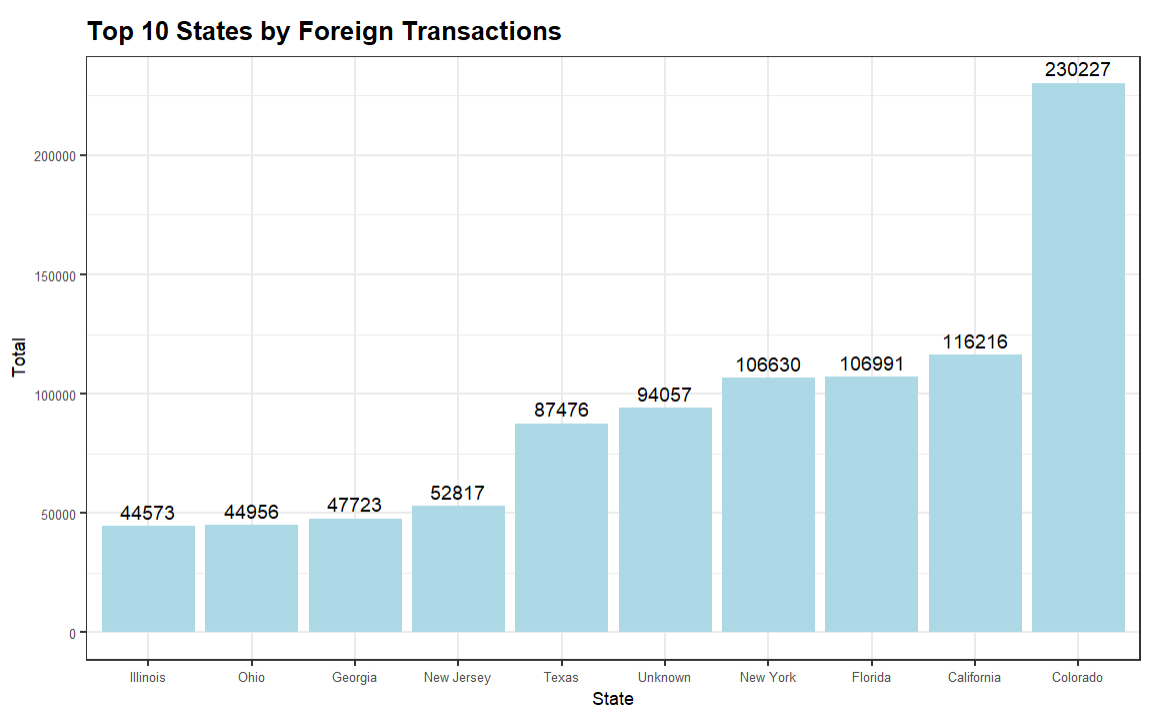
Task: Click the Illinois bar
Action: pyautogui.click(x=148, y=578)
